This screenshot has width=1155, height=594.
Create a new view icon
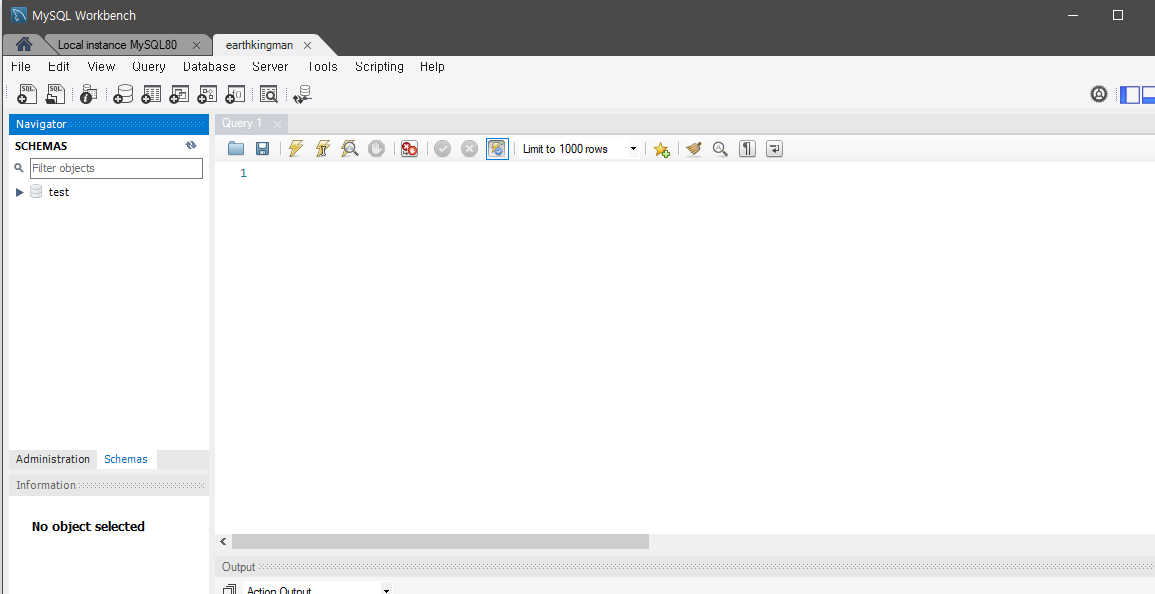click(x=179, y=94)
